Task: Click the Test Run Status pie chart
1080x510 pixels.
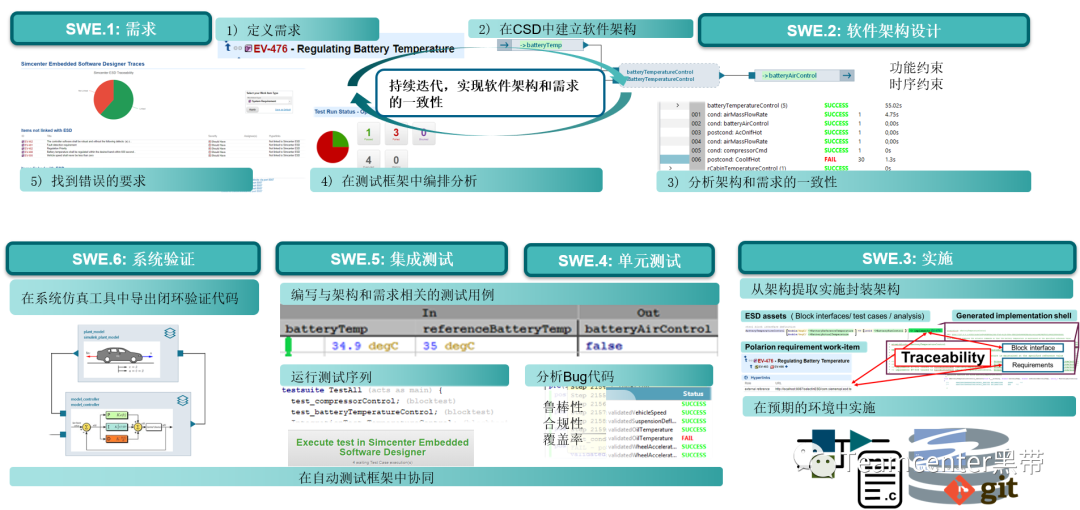Action: coord(334,146)
